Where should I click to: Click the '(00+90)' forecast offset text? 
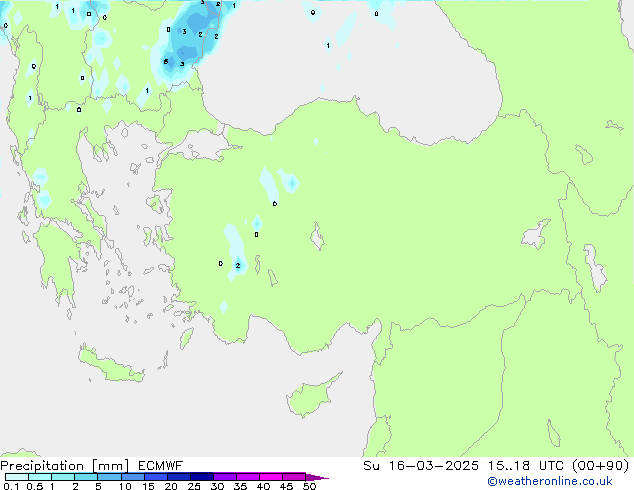pyautogui.click(x=600, y=466)
